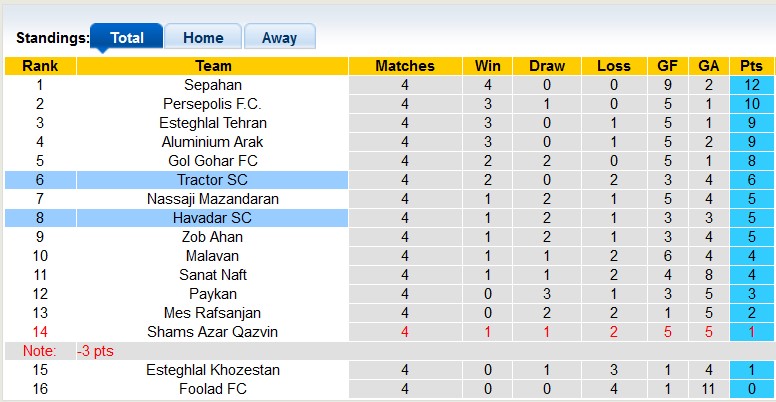This screenshot has width=776, height=402.
Task: Click the -3 pts note text
Action: coord(98,351)
